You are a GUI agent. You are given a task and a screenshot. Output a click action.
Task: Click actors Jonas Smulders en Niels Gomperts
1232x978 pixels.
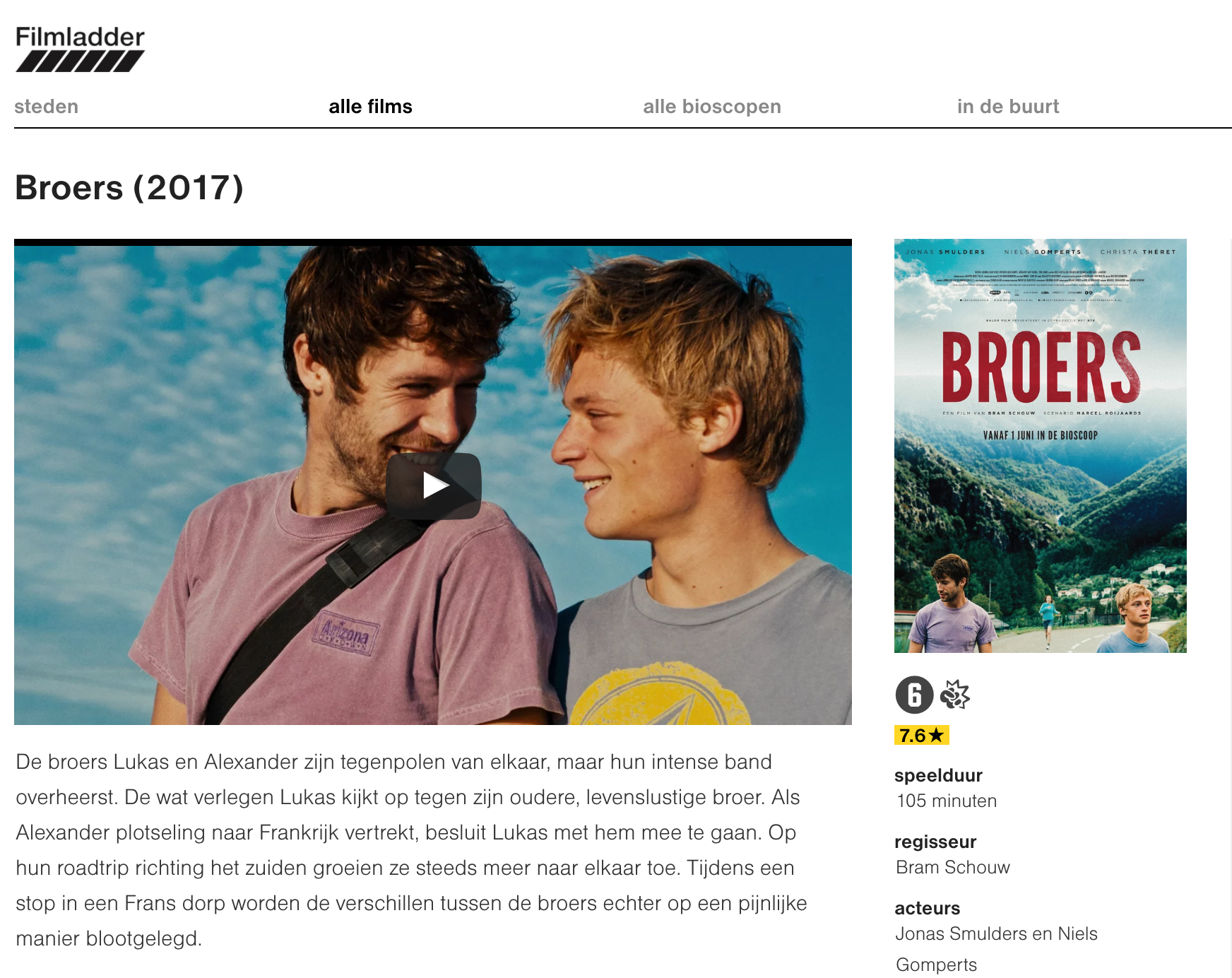click(996, 949)
